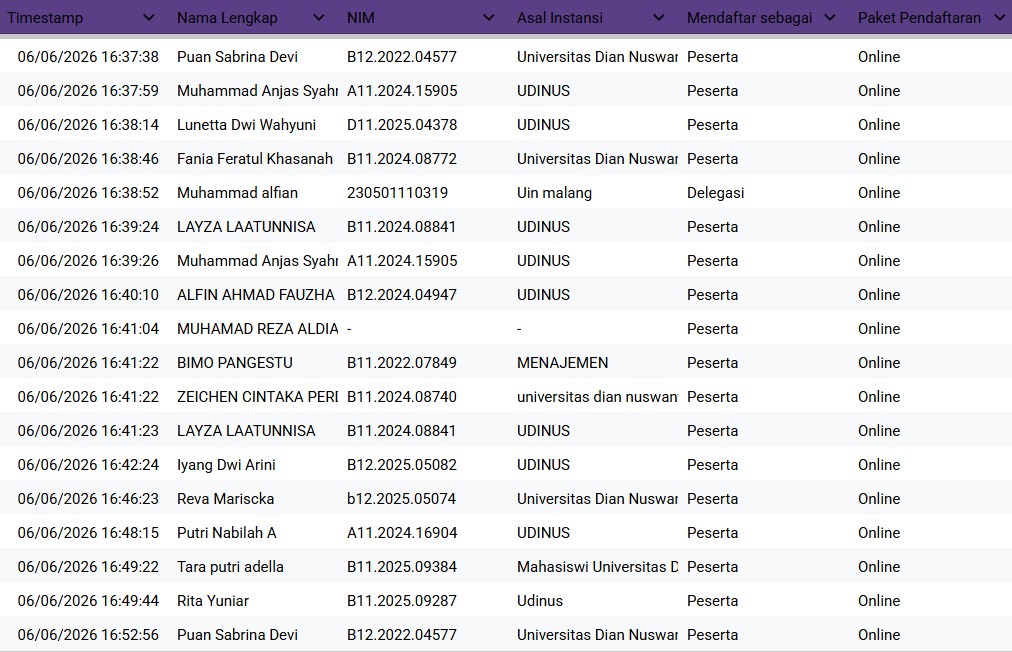Select the Uin malang cell
1012x652 pixels.
tap(595, 192)
